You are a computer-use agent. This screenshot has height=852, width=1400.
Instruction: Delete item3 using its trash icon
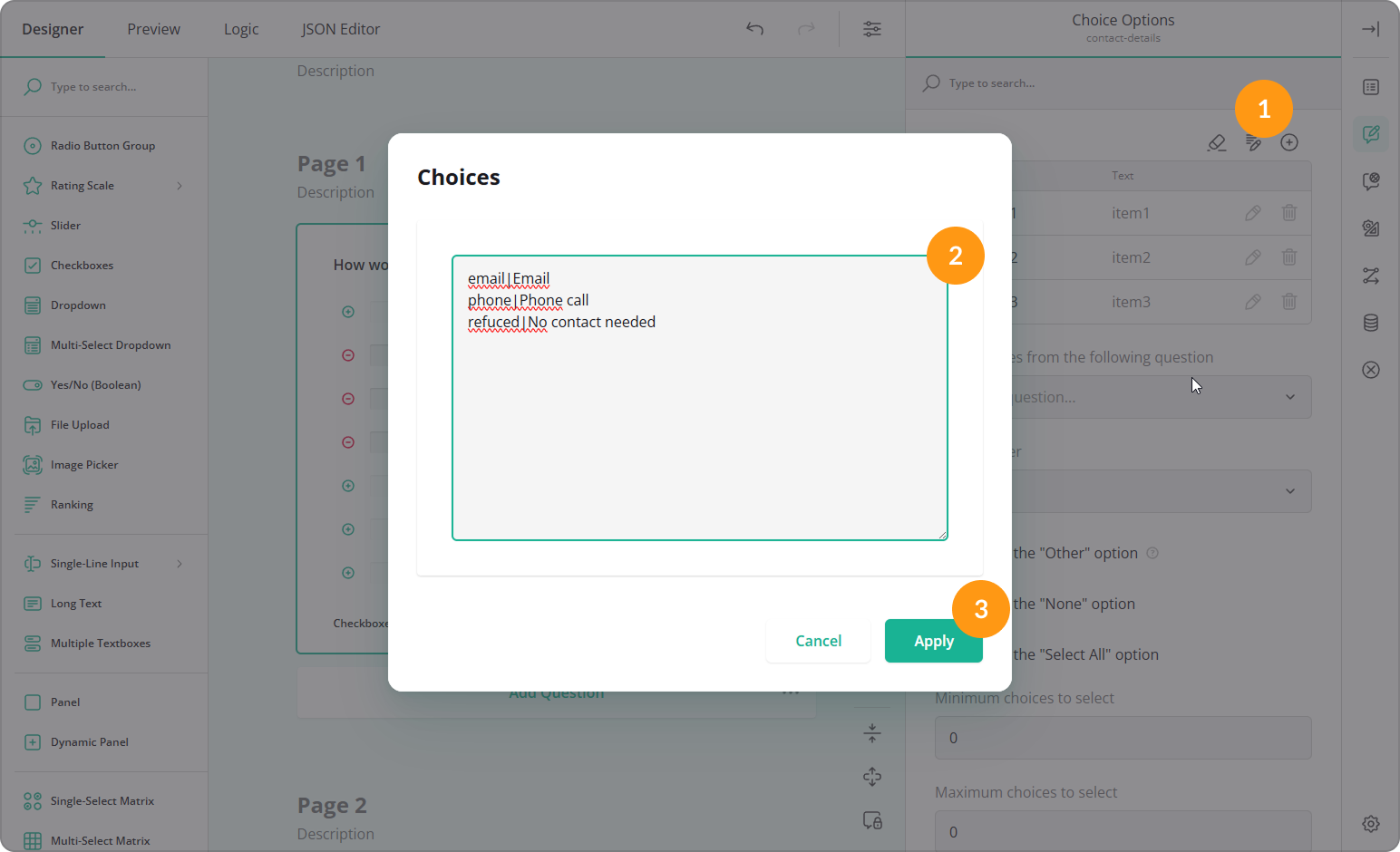click(1289, 302)
